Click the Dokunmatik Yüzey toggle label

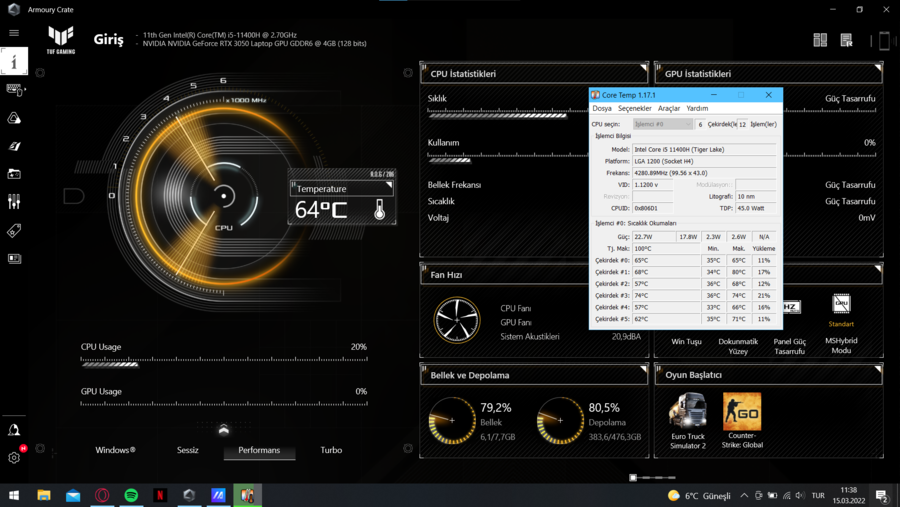738,346
